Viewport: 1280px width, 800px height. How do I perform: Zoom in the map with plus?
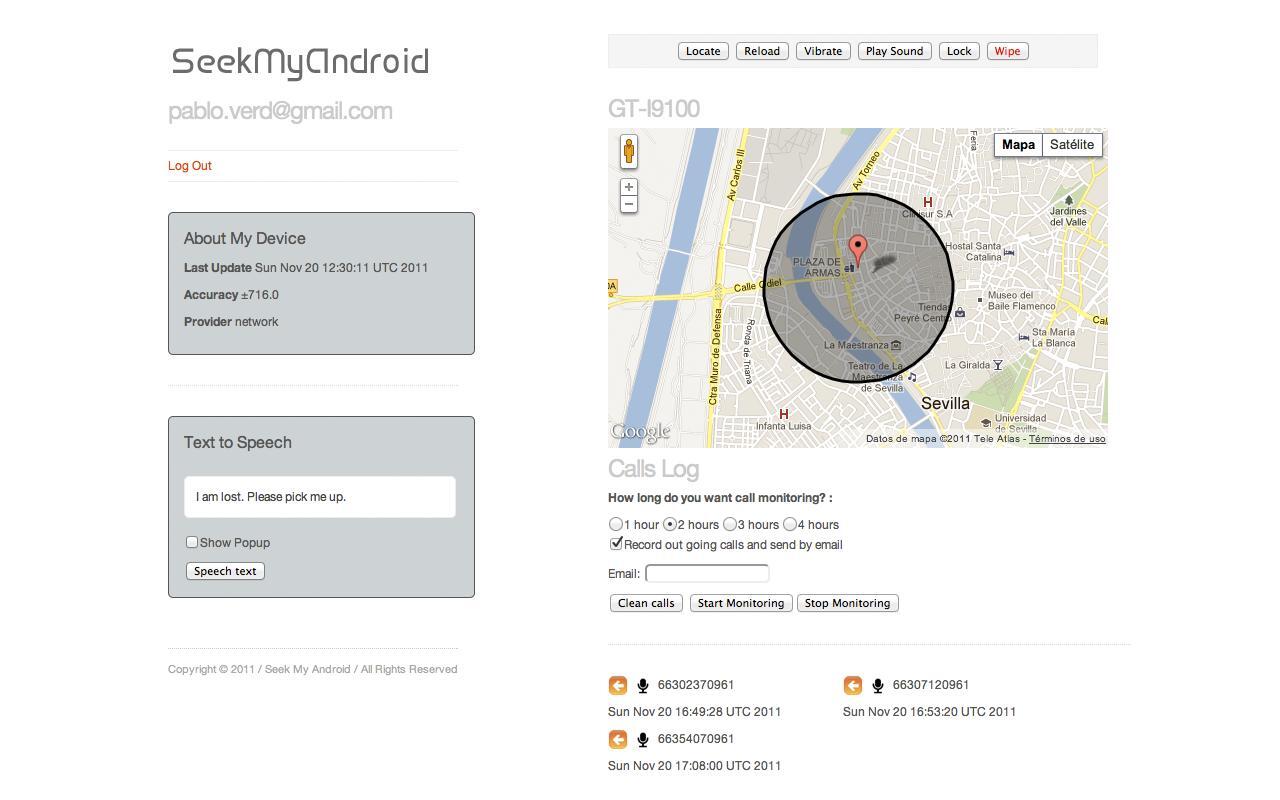click(x=628, y=187)
